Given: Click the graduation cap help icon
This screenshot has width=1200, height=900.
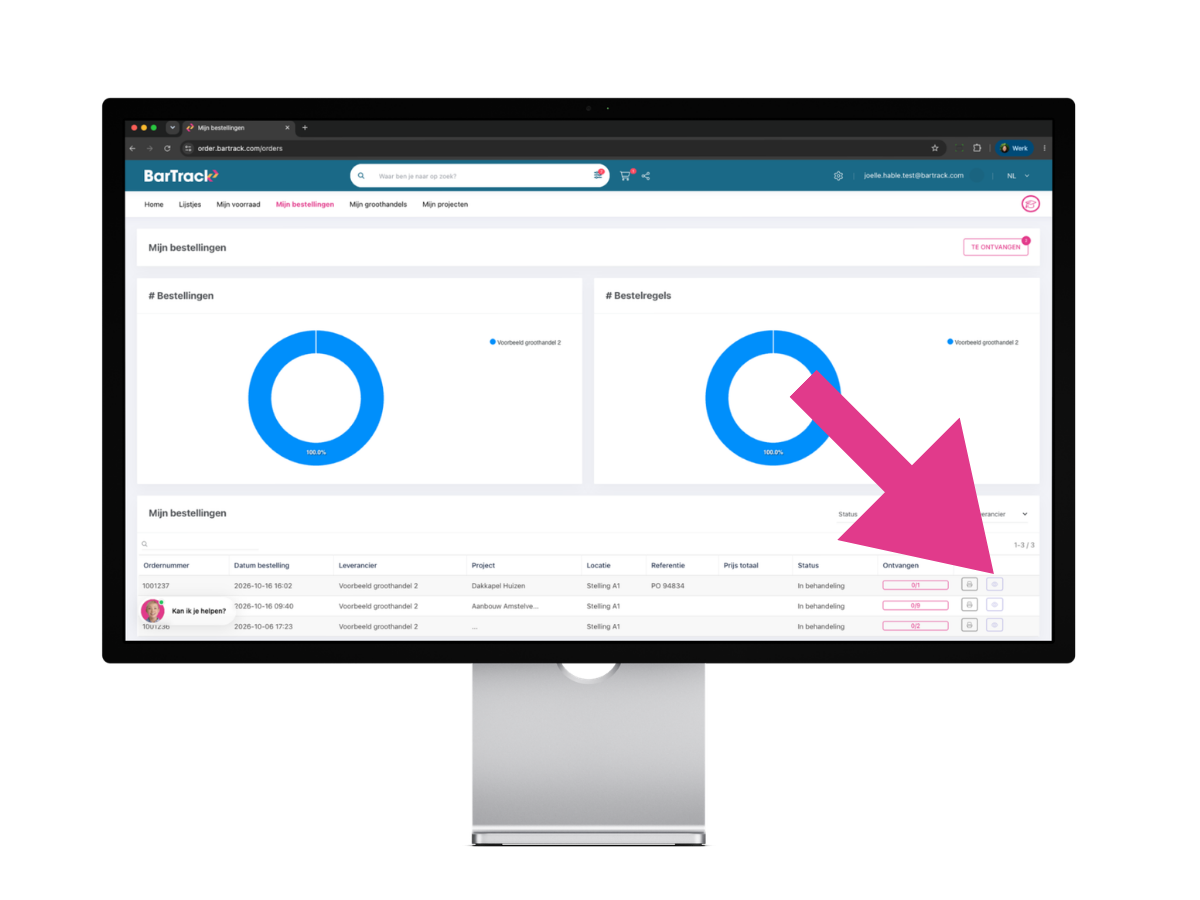Looking at the screenshot, I should [x=1030, y=204].
